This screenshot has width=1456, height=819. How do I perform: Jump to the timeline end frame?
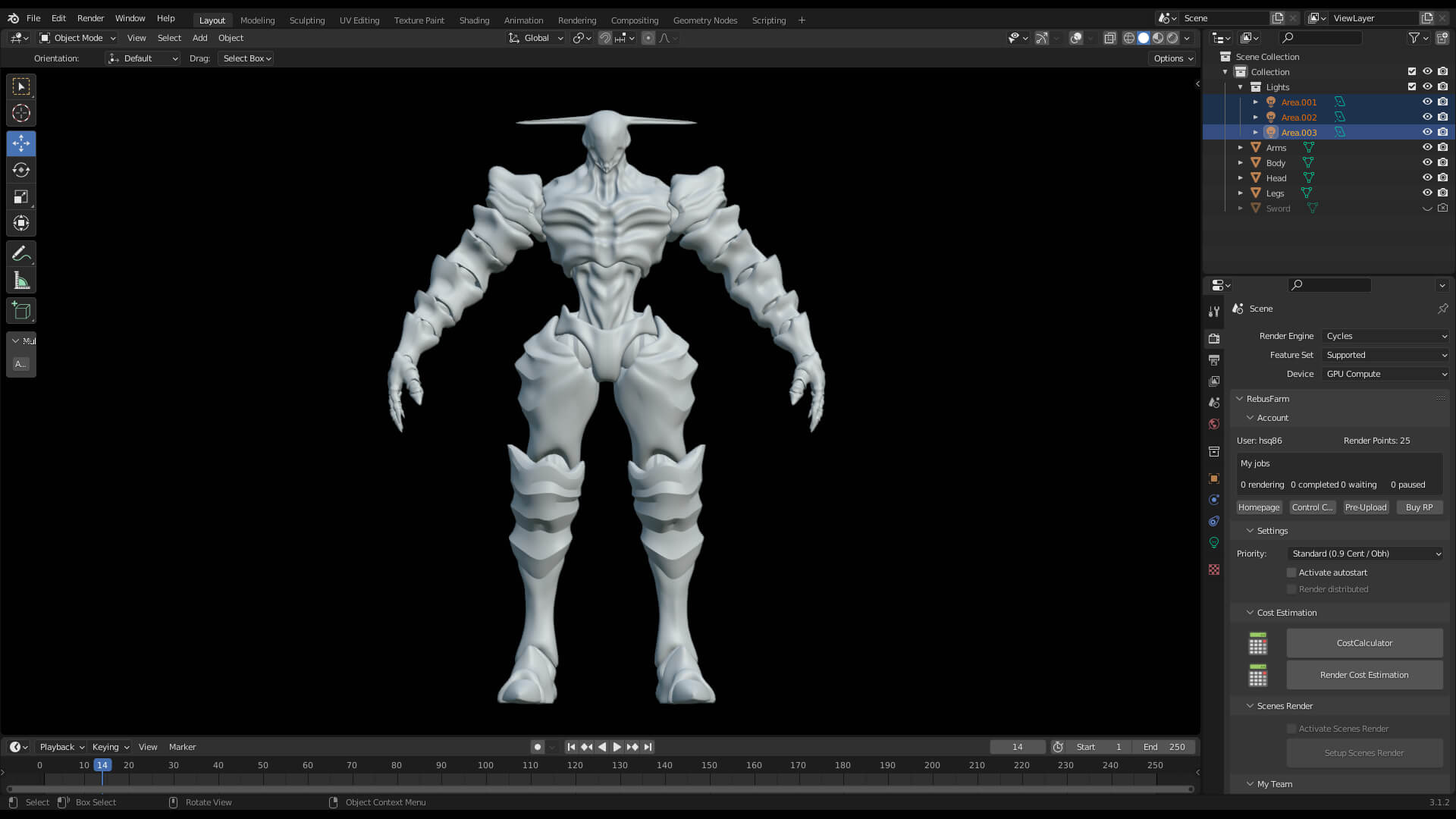click(x=648, y=747)
